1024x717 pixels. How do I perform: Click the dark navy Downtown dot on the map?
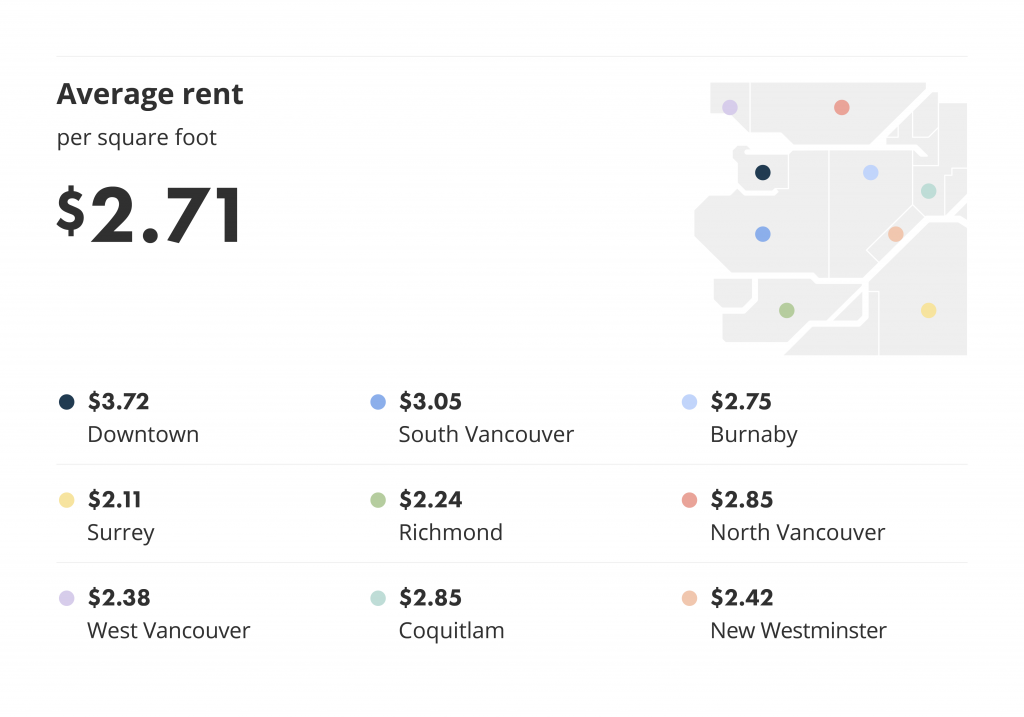762,172
